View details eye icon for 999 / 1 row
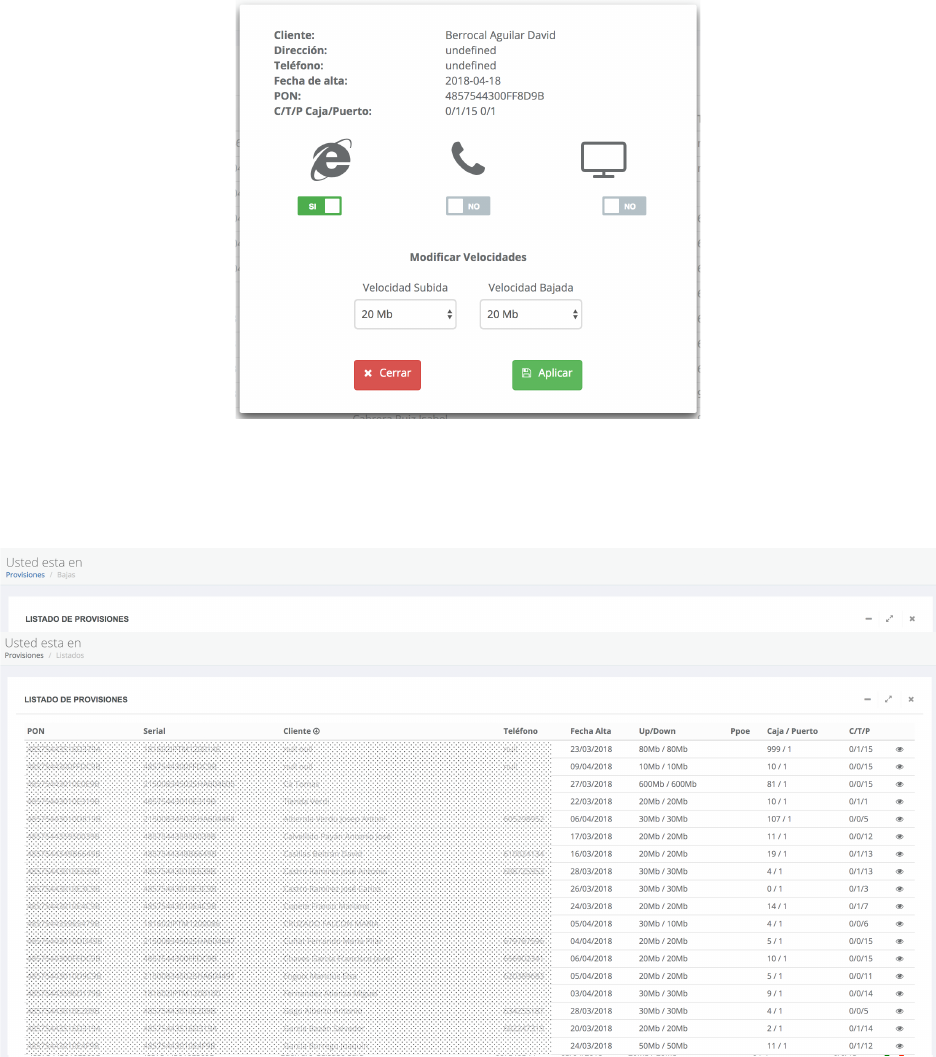936x1057 pixels. pos(900,750)
